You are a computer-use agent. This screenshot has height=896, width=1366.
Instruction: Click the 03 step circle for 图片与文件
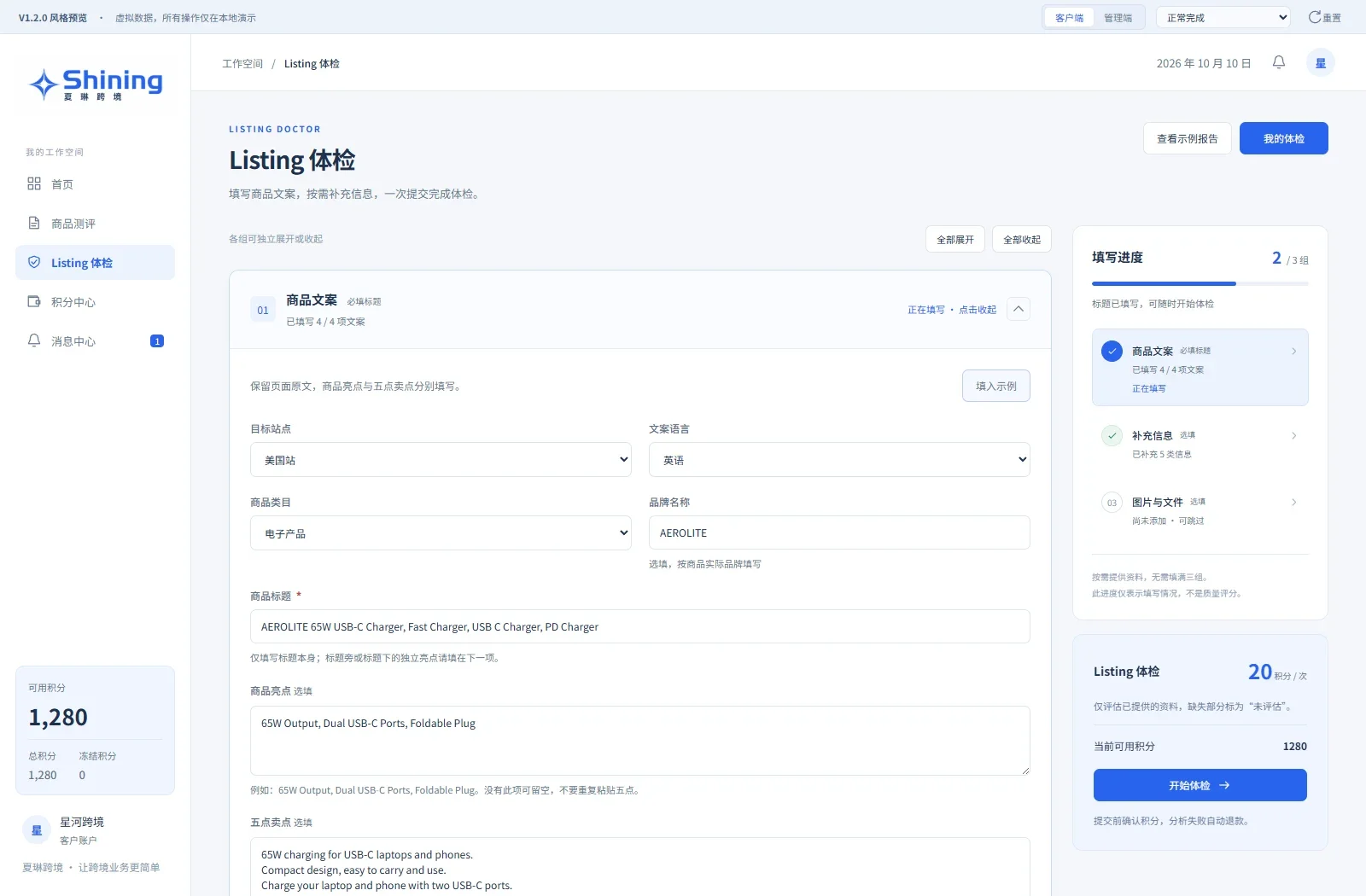pos(1112,503)
